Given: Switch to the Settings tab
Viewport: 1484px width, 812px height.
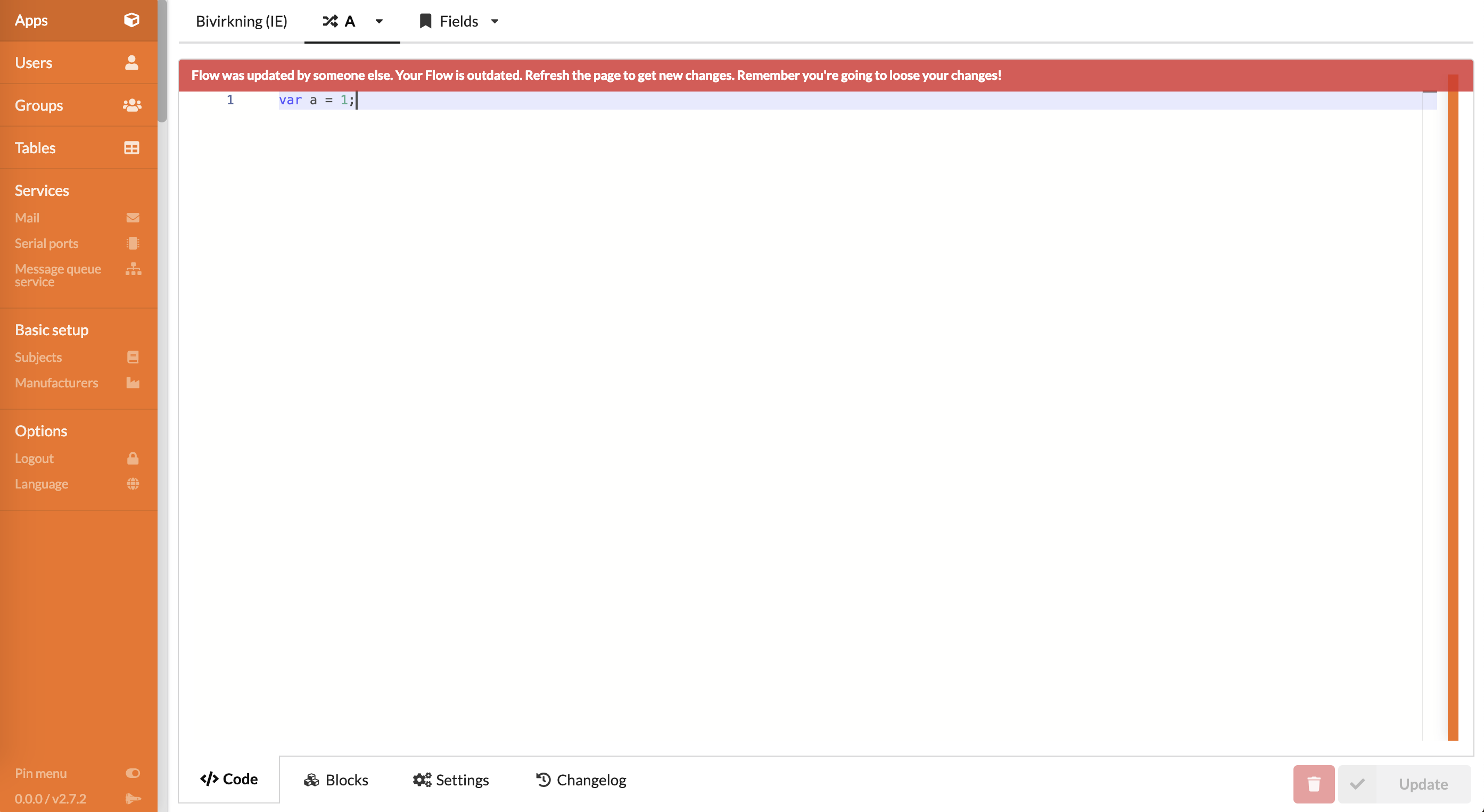Looking at the screenshot, I should click(451, 780).
